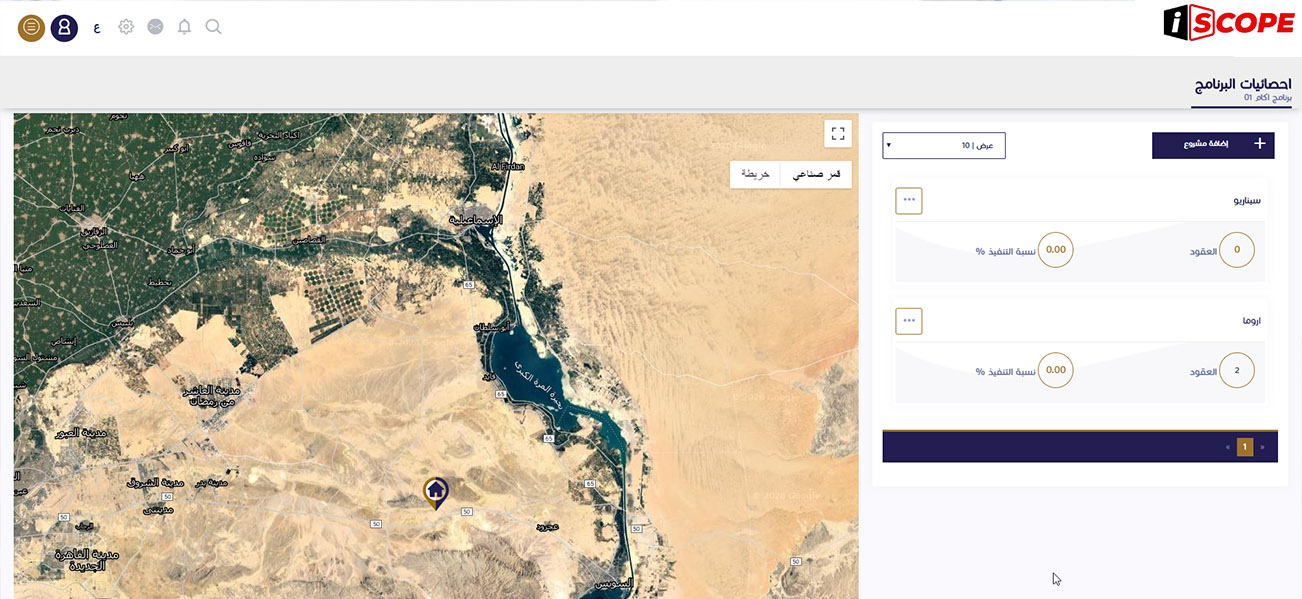Select the احصائيات البرنامج tab heading
Screen dimensions: 1302x599
[1241, 84]
